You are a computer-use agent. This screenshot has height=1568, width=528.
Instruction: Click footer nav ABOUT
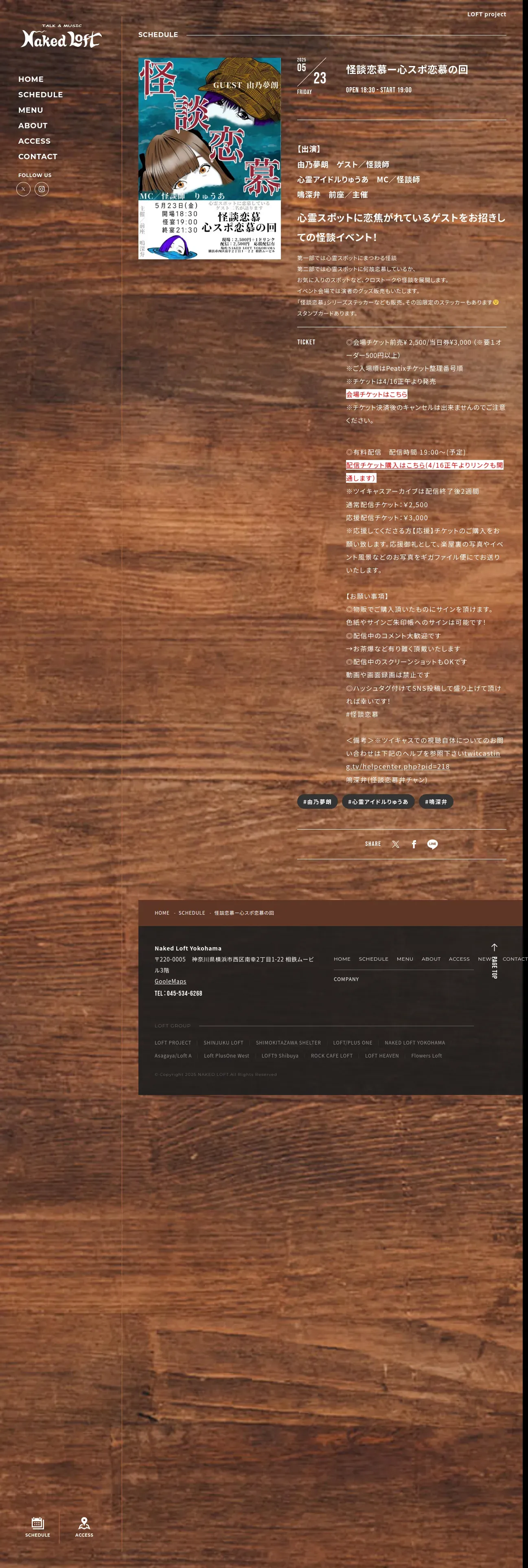point(431,959)
